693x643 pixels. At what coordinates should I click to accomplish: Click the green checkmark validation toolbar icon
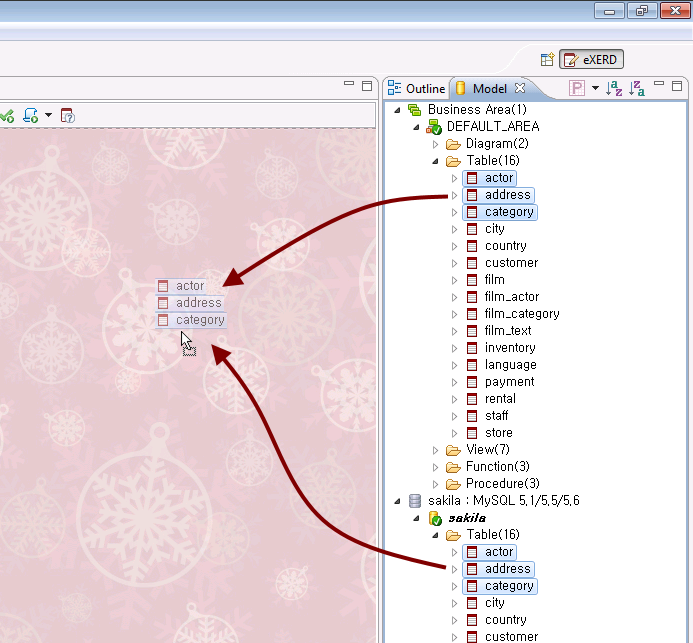7,116
